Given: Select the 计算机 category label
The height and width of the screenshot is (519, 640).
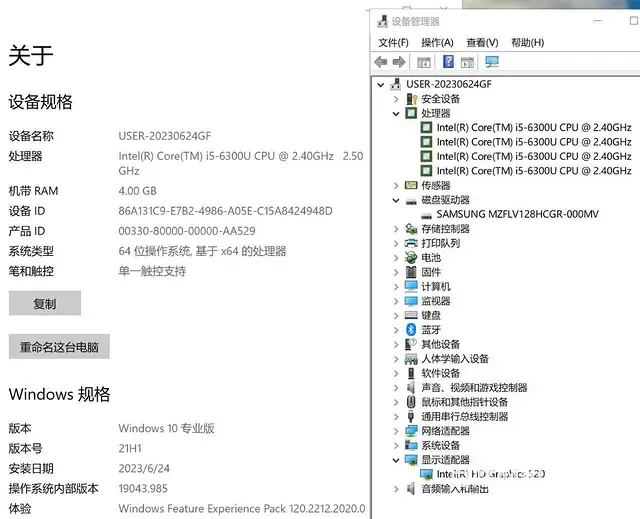Looking at the screenshot, I should coord(436,286).
